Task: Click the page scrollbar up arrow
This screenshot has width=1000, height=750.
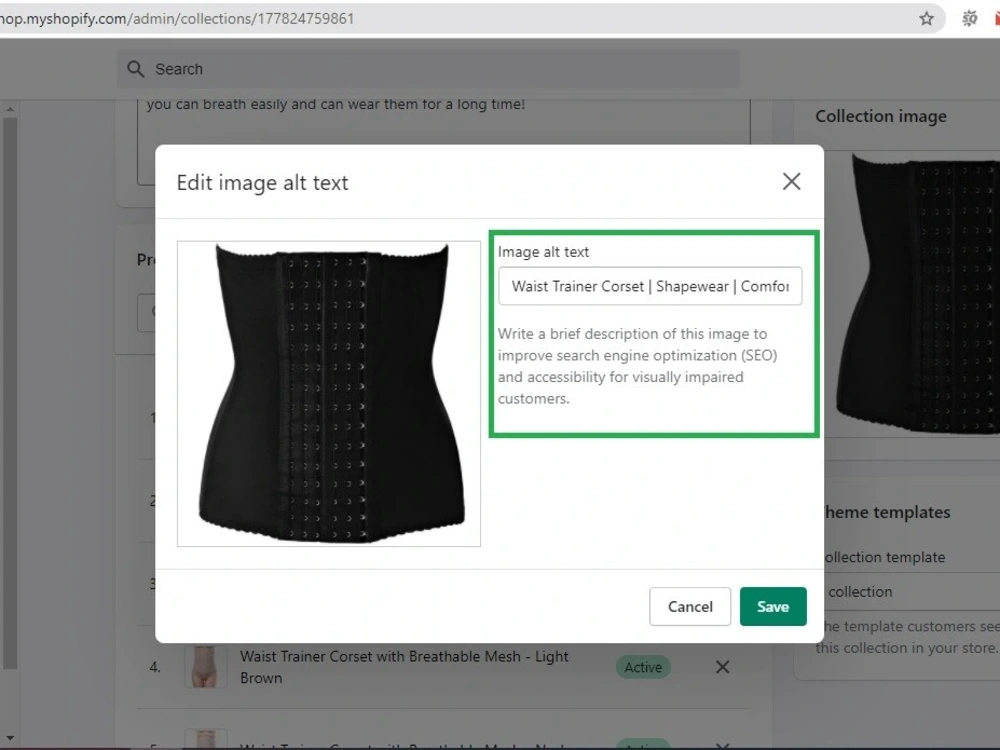Action: pos(10,109)
